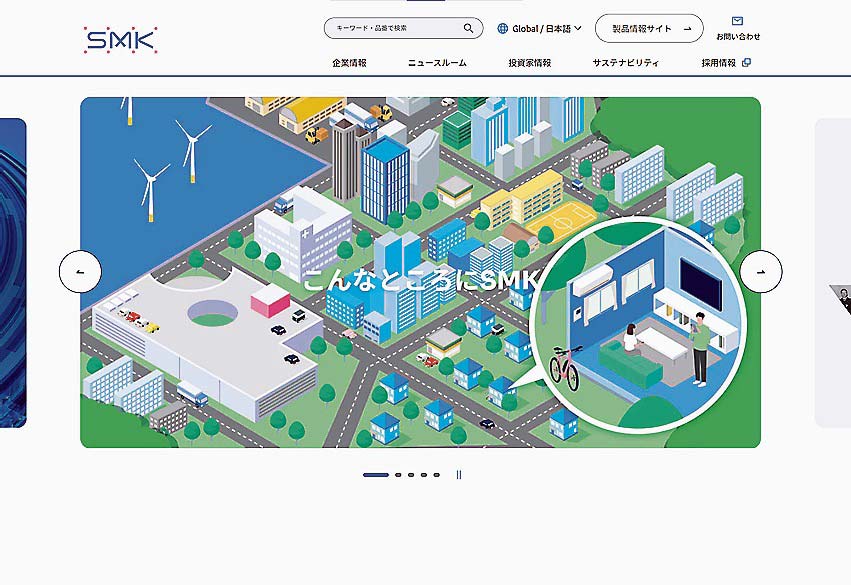The image size is (851, 585).
Task: Click the grey next slide preview
Action: coord(833,273)
